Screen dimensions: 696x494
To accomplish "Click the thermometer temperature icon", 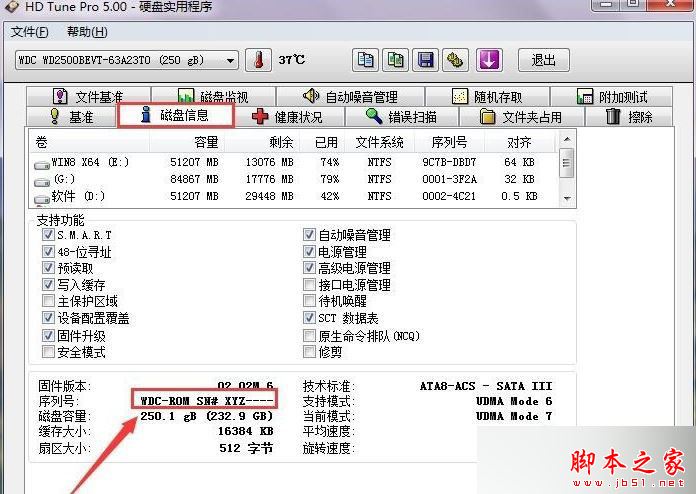I will tap(258, 60).
